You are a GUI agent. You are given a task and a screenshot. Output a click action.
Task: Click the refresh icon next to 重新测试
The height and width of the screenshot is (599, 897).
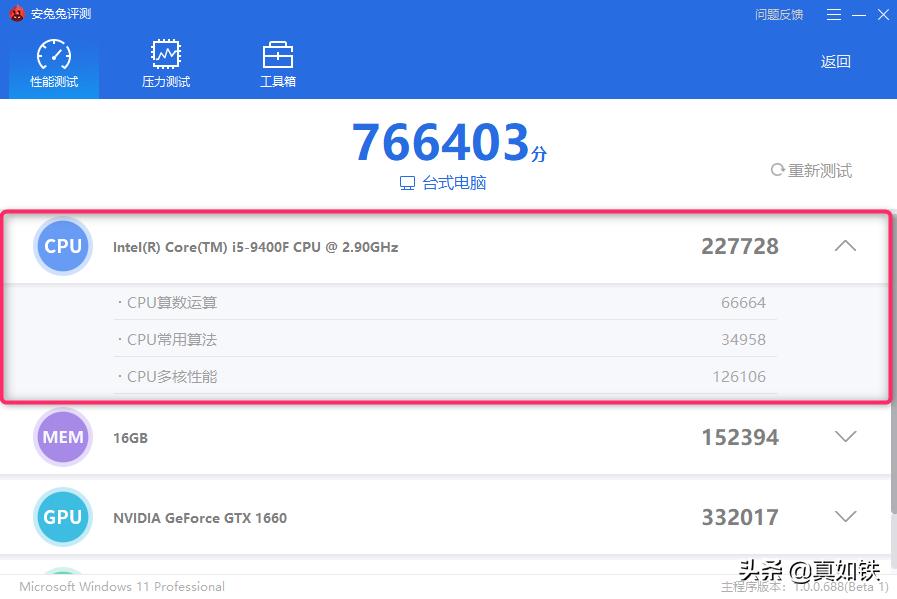(x=777, y=170)
